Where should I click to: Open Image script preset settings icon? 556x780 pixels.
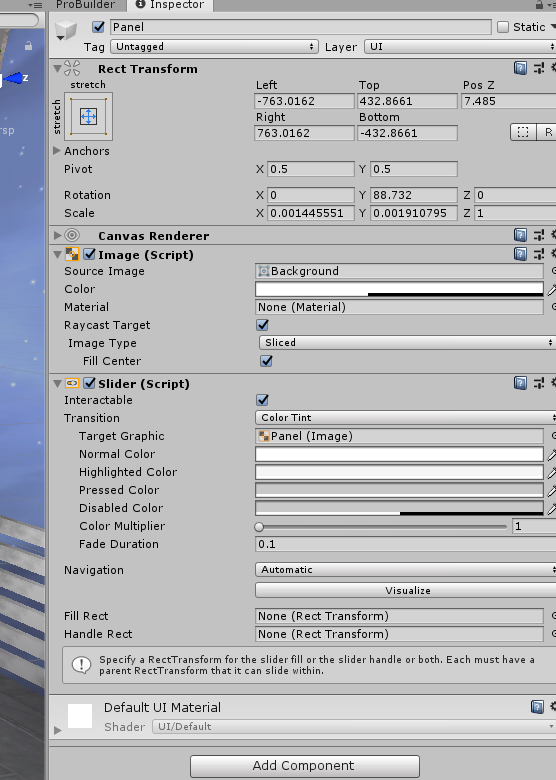point(539,254)
